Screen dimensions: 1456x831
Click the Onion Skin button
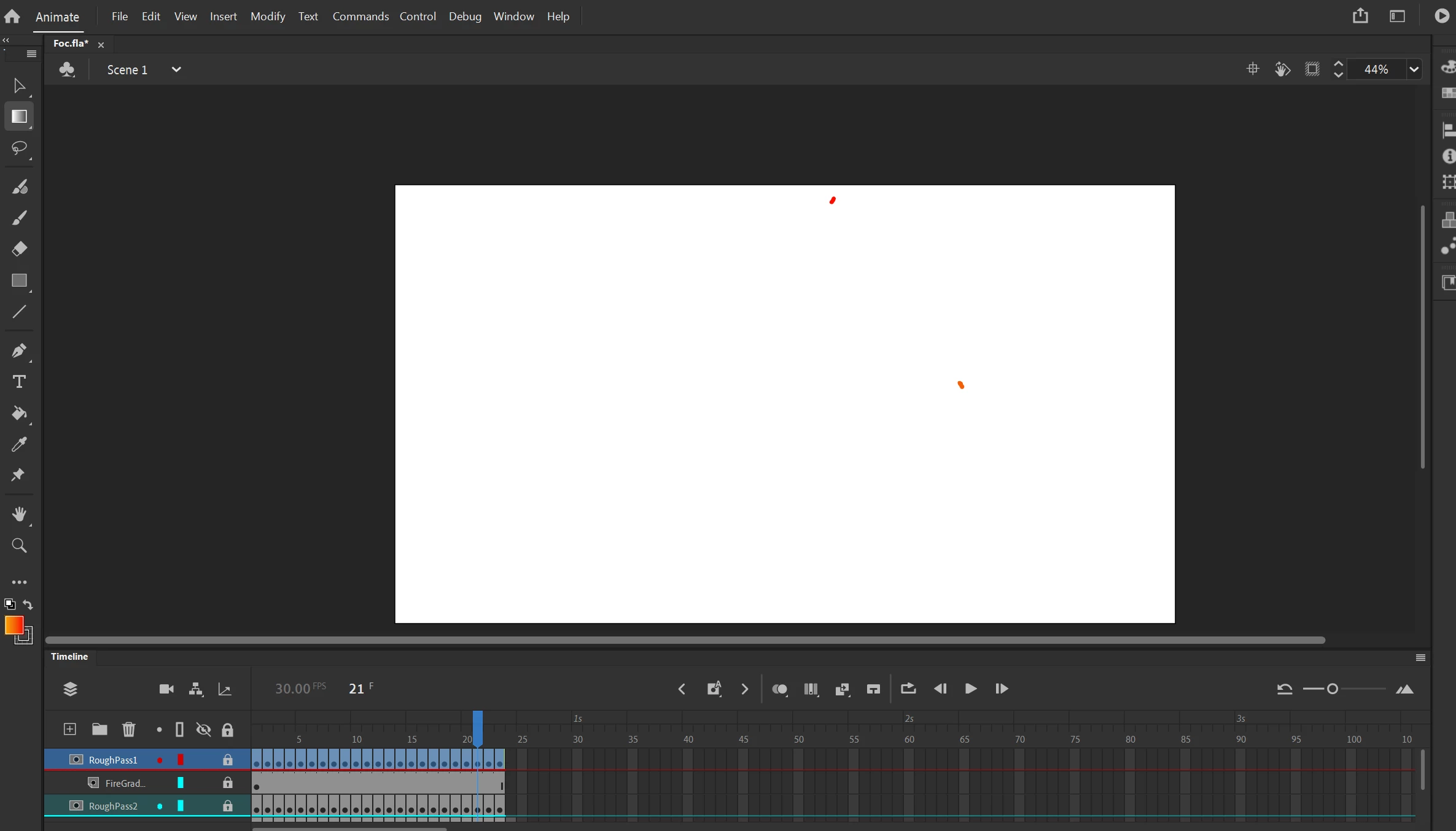point(779,689)
